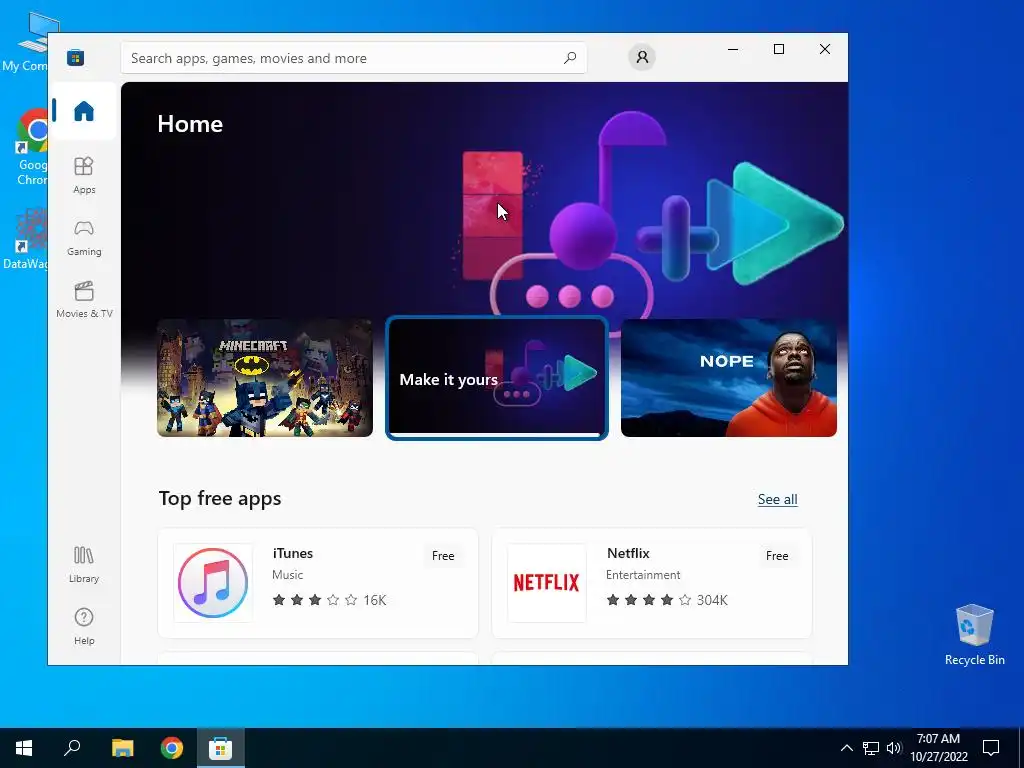Launch File Explorer from taskbar
The height and width of the screenshot is (768, 1024).
click(x=122, y=748)
